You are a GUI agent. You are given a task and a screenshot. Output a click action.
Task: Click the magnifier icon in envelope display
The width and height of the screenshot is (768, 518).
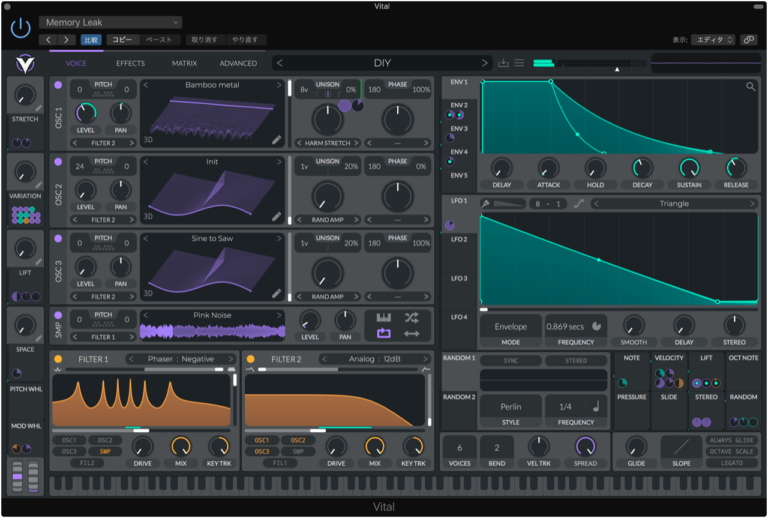coord(750,87)
